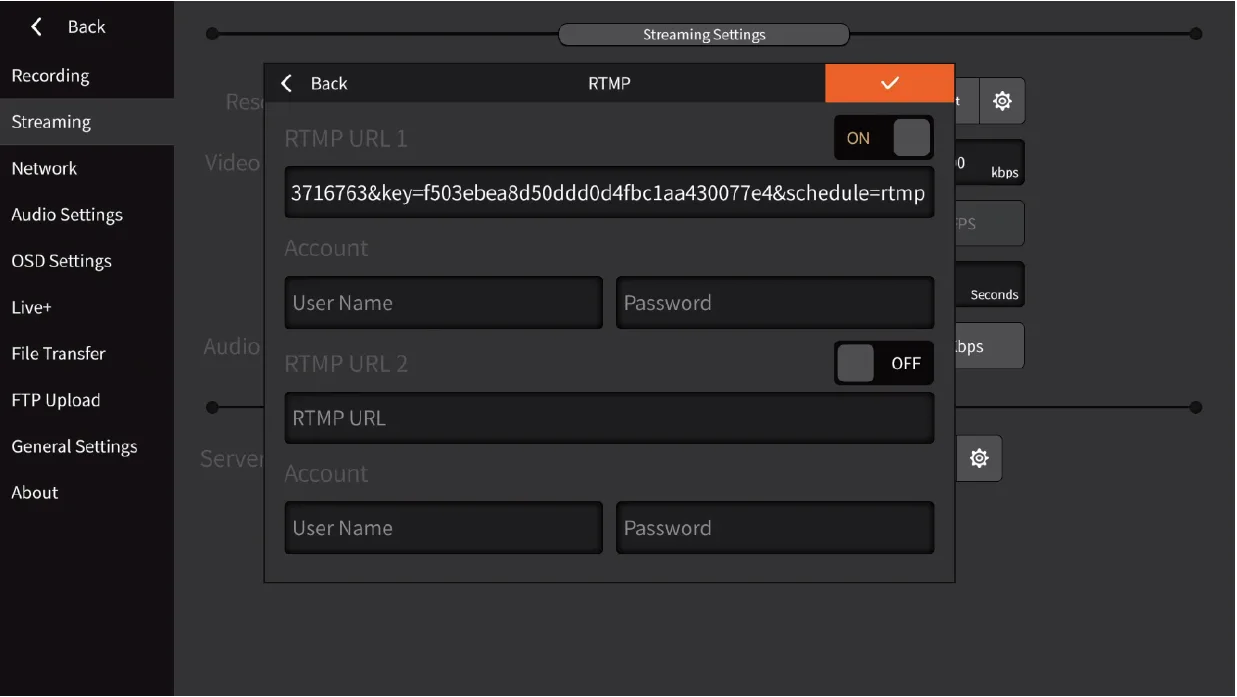Click the RTMP dialog Back arrow
Viewport: 1237px width, 697px height.
coord(287,83)
